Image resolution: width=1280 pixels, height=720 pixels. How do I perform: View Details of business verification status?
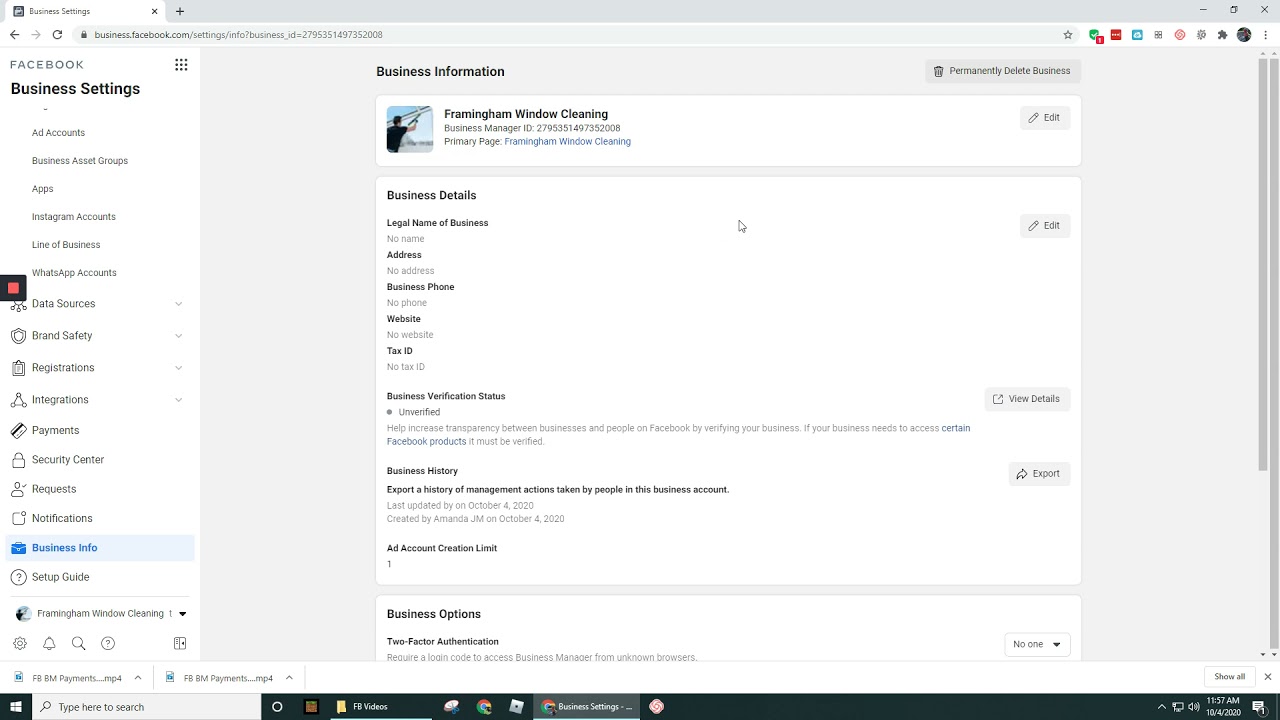pyautogui.click(x=1027, y=399)
